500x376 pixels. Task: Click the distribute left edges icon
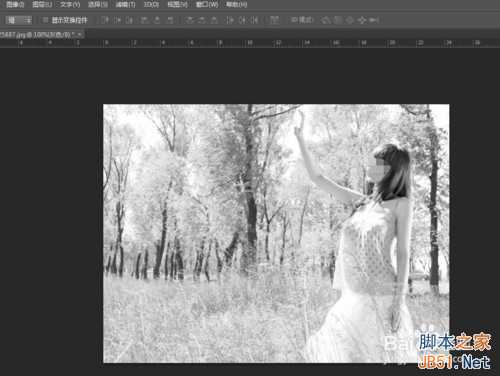click(230, 20)
